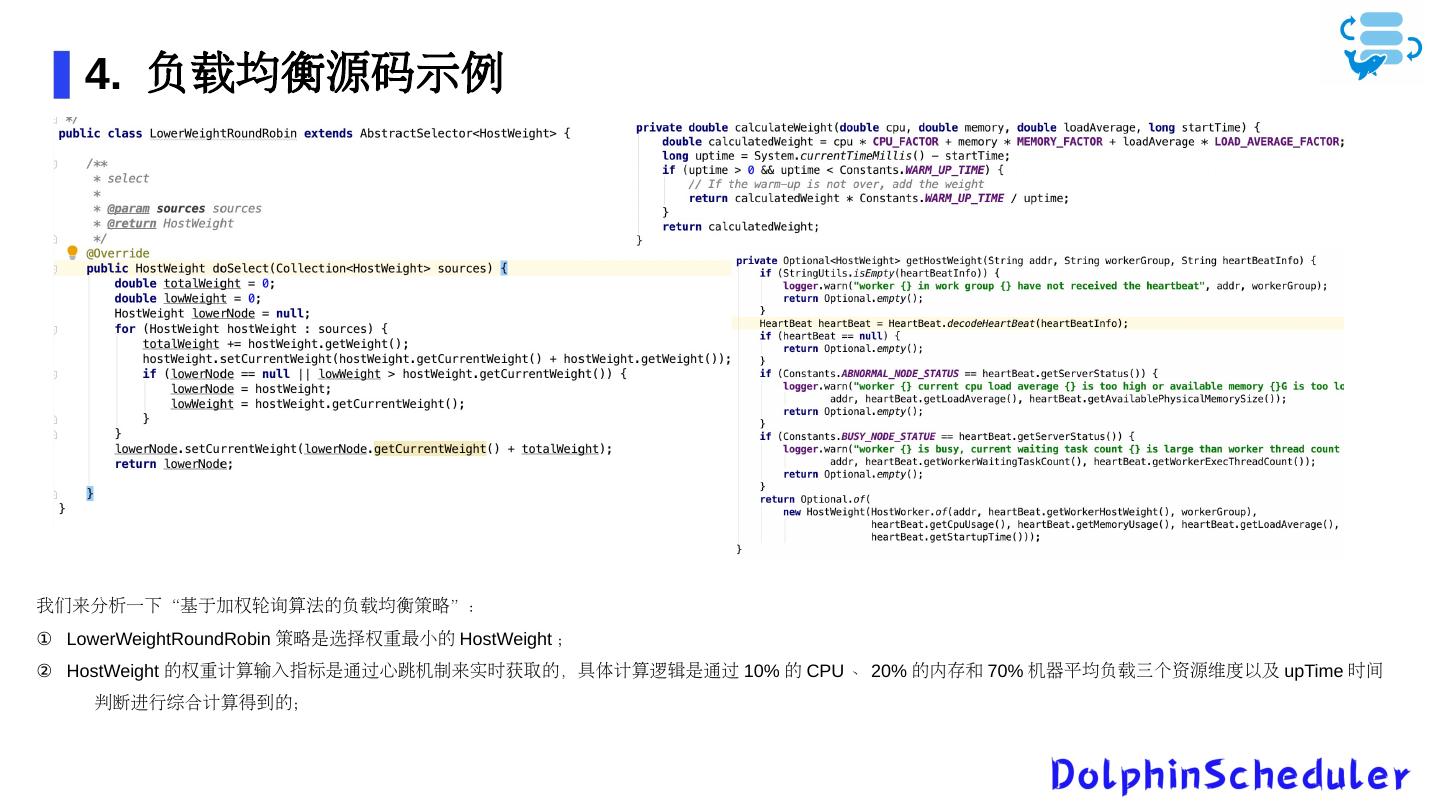Click the line "HostWeight lowerNode = null;"

(213, 313)
